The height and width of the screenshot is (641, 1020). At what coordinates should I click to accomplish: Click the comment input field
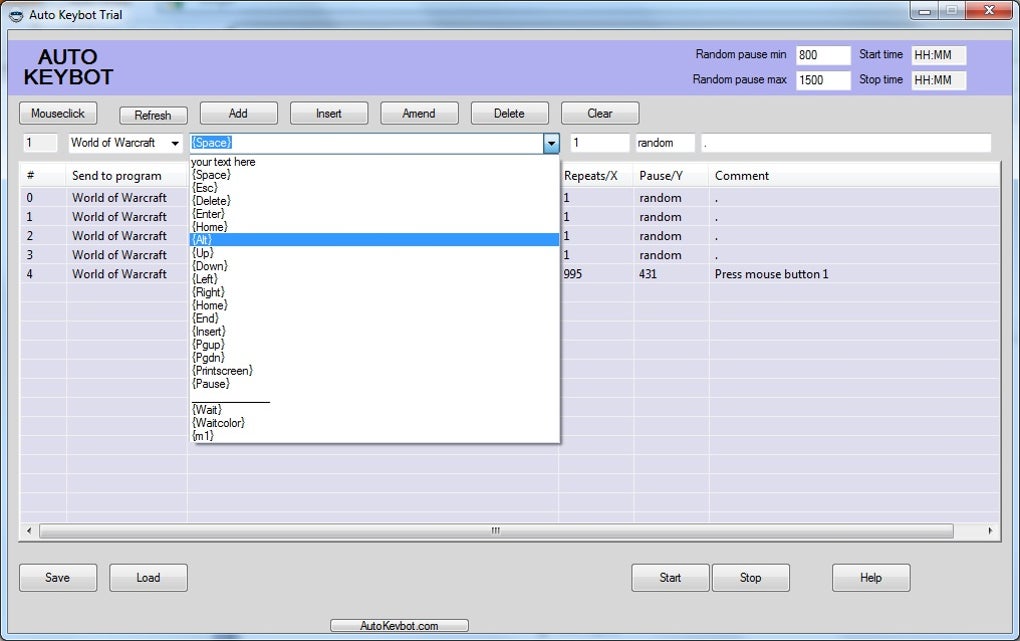pos(846,143)
